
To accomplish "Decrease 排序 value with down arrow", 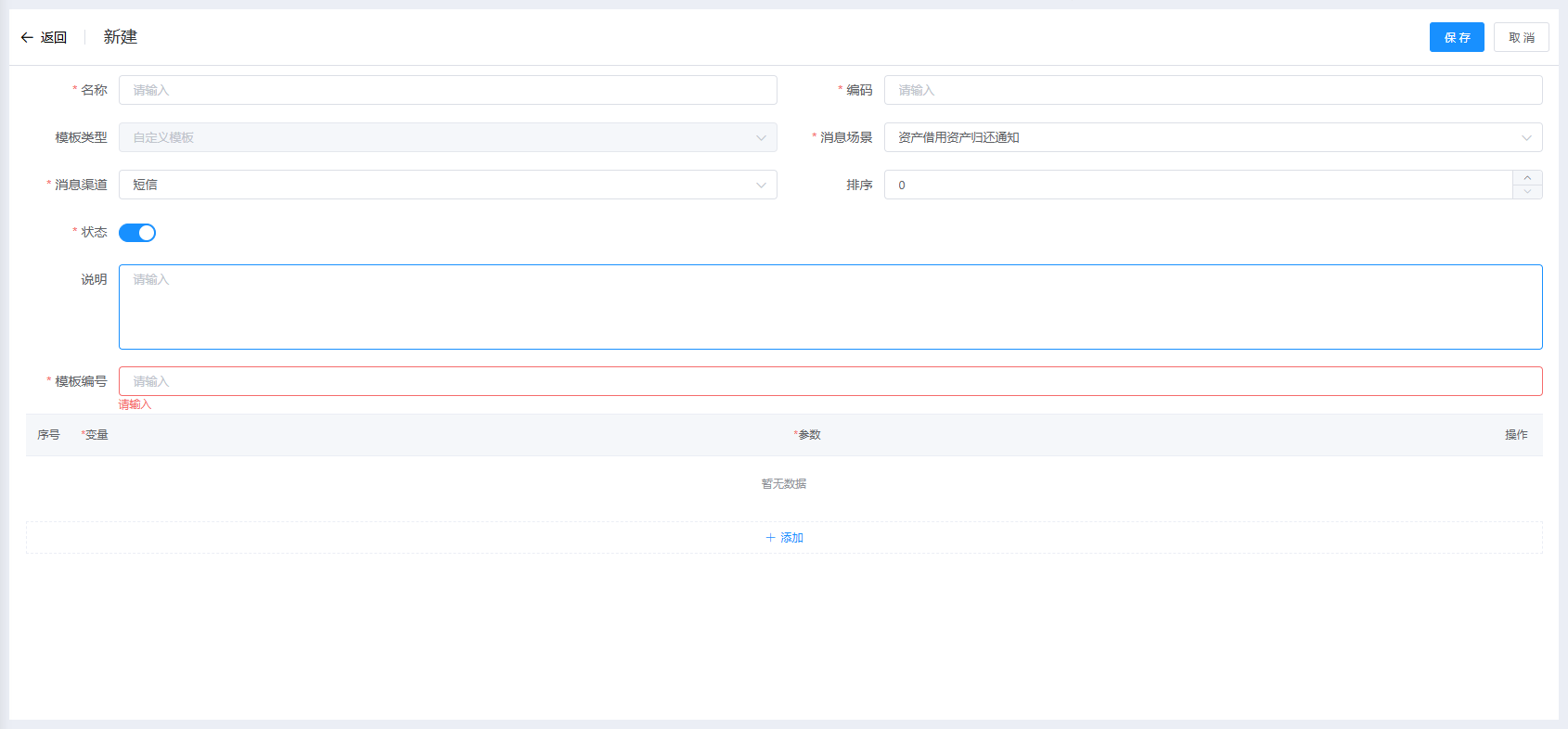I will pos(1527,192).
